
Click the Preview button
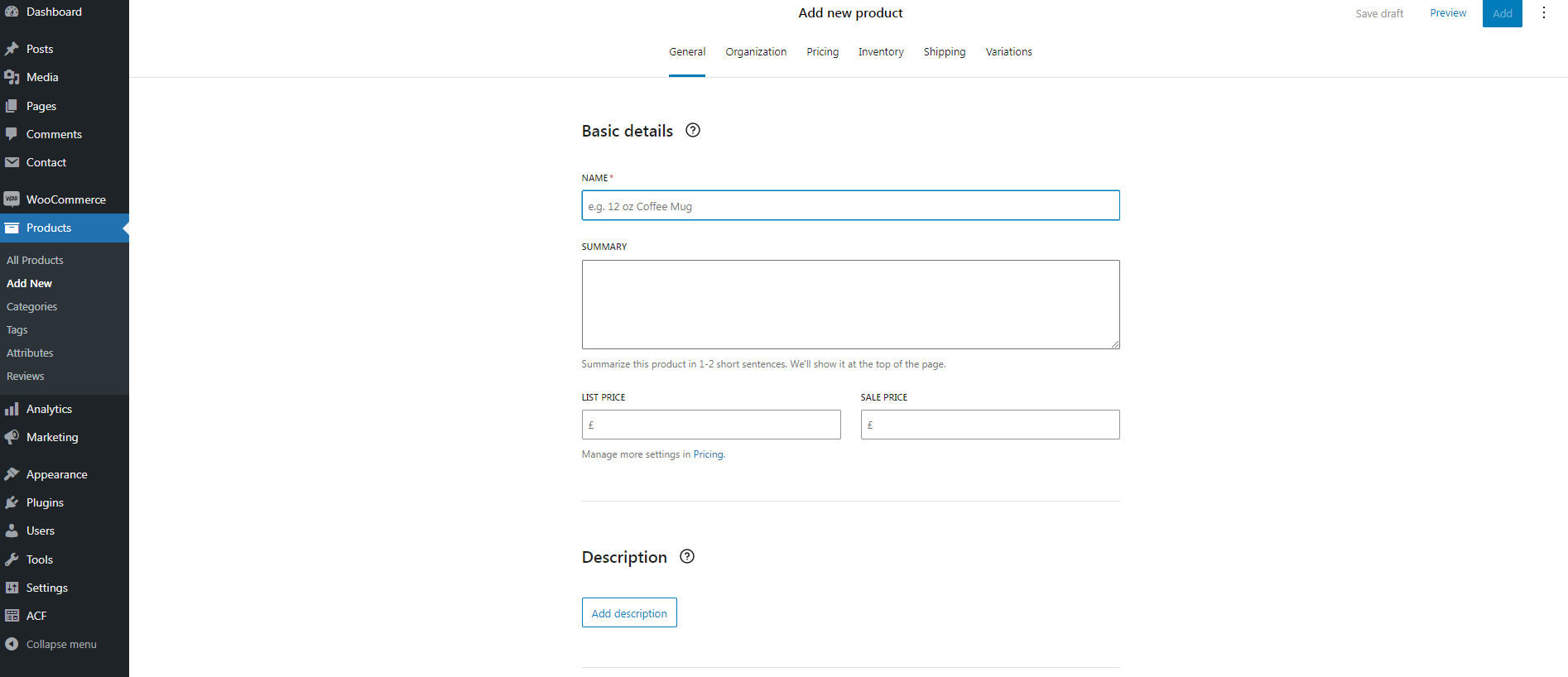[1448, 13]
